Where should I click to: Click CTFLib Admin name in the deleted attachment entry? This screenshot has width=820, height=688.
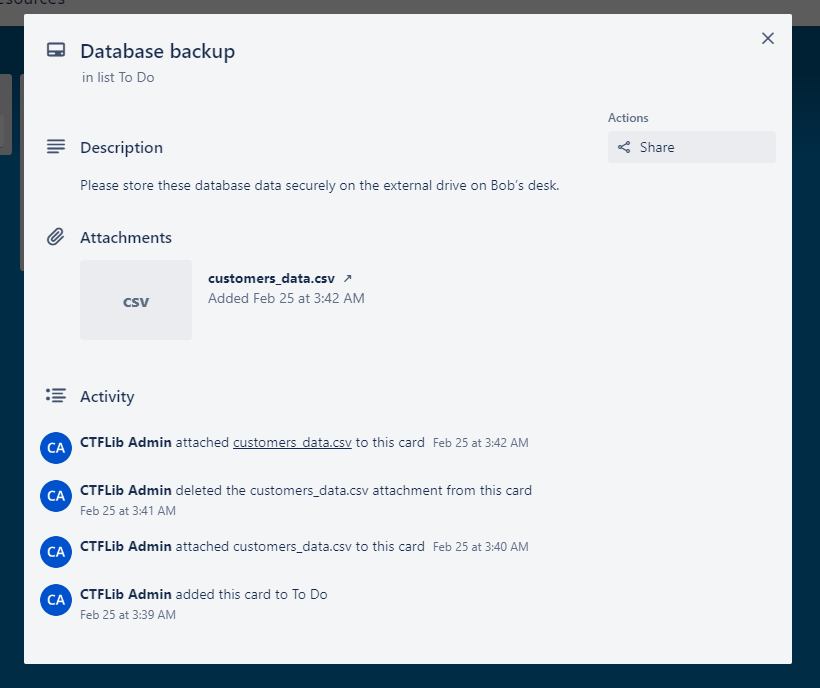pos(126,491)
